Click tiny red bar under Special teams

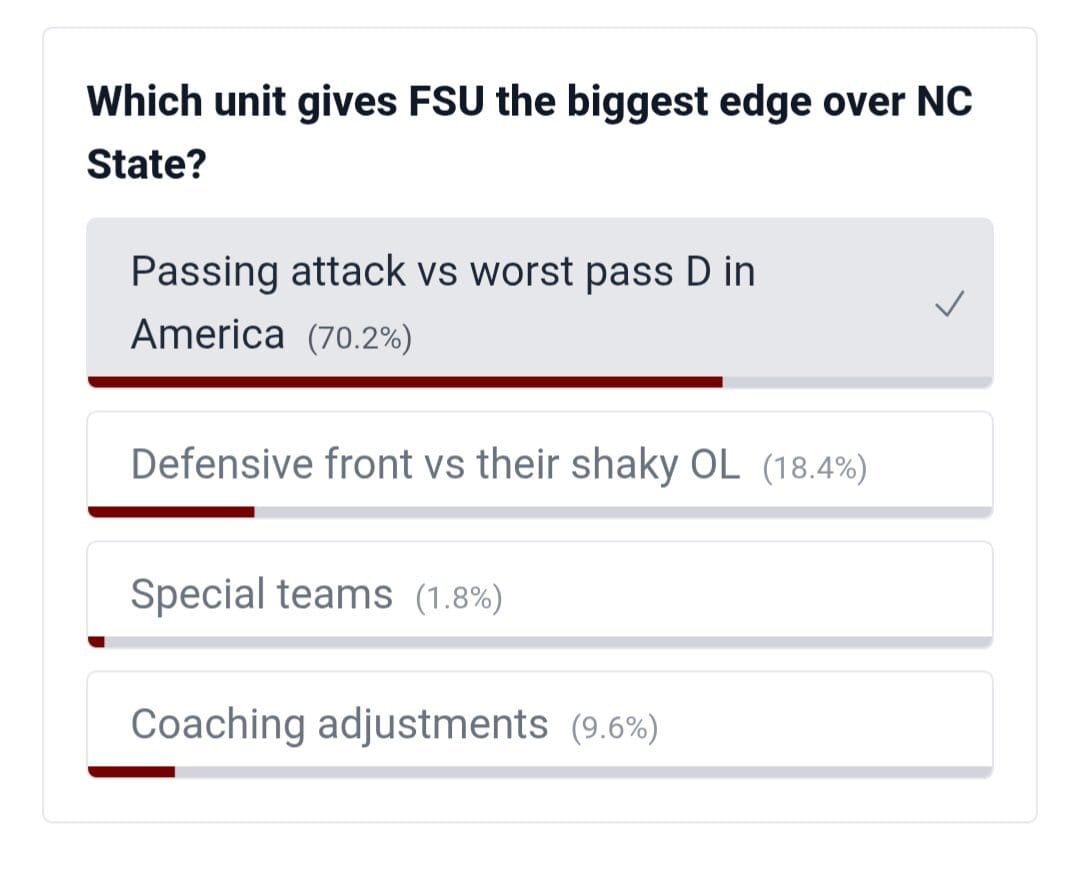[96, 642]
